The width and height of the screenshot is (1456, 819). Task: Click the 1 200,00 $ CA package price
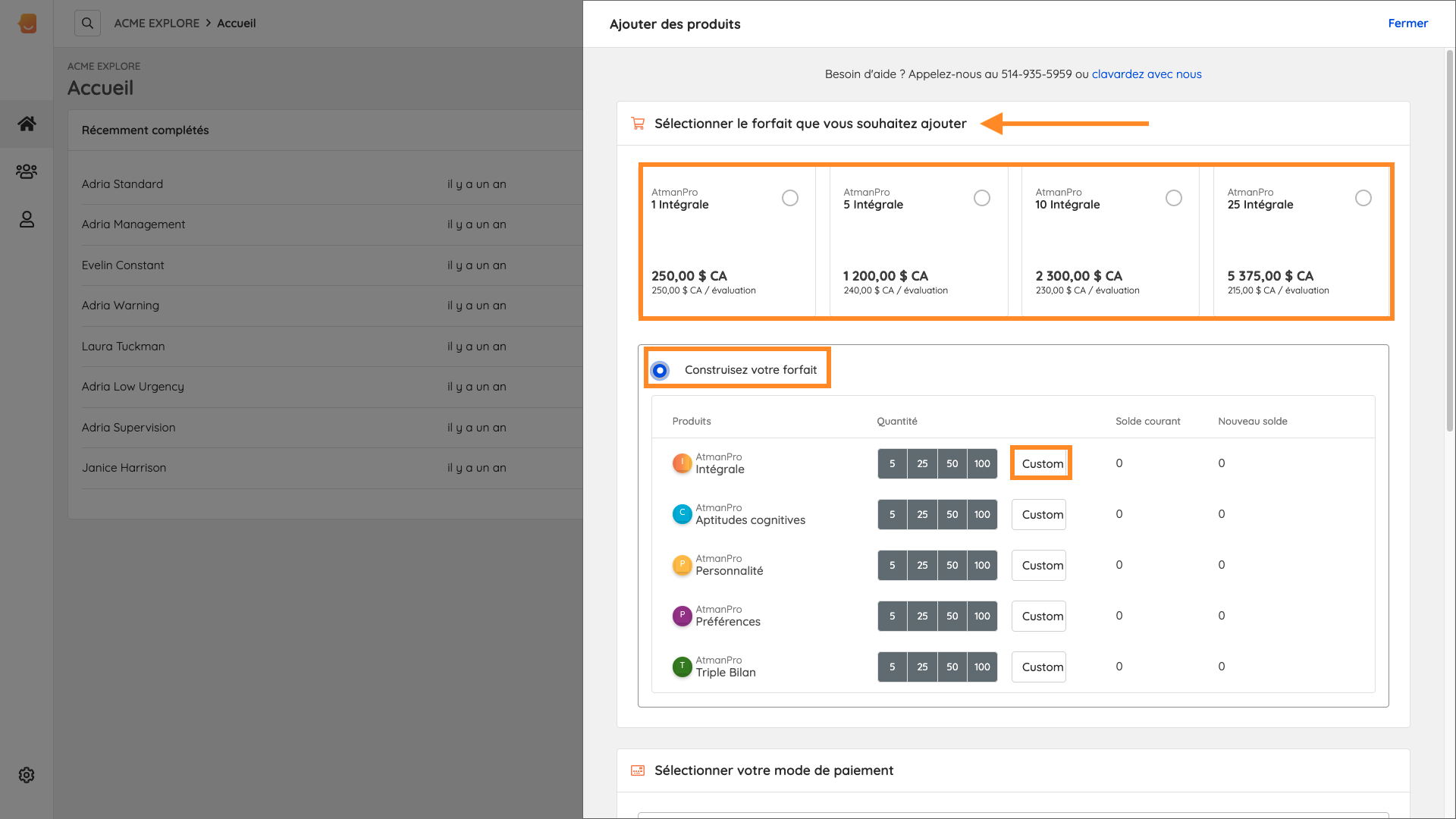[x=886, y=276]
